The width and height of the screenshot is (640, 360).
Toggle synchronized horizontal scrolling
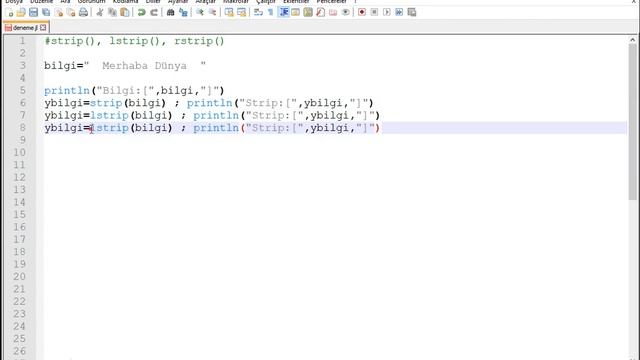click(242, 12)
